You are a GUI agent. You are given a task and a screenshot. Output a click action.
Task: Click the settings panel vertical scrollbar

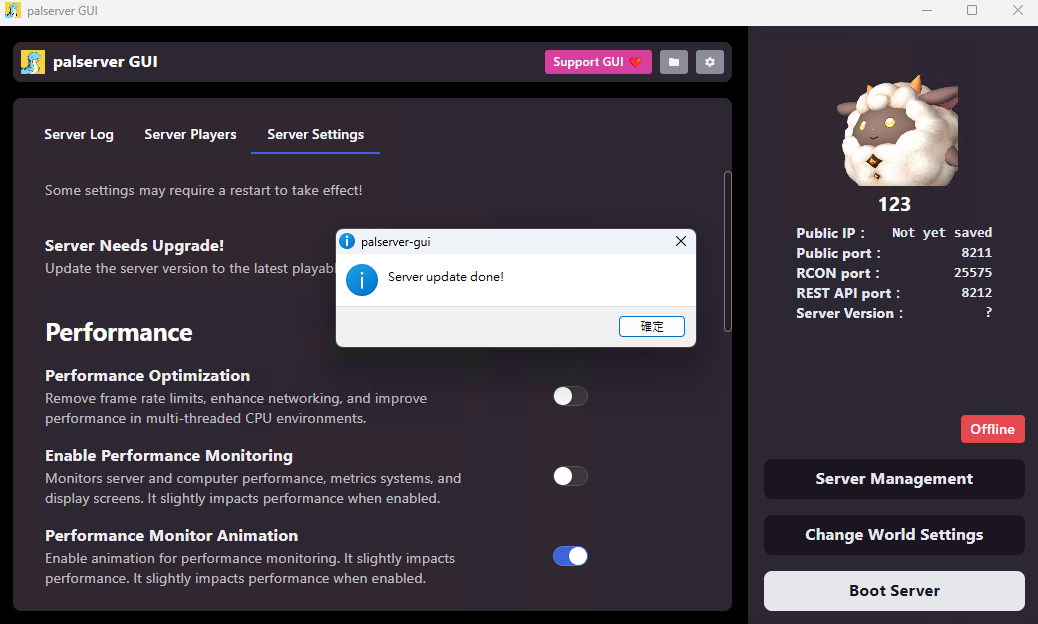(728, 251)
